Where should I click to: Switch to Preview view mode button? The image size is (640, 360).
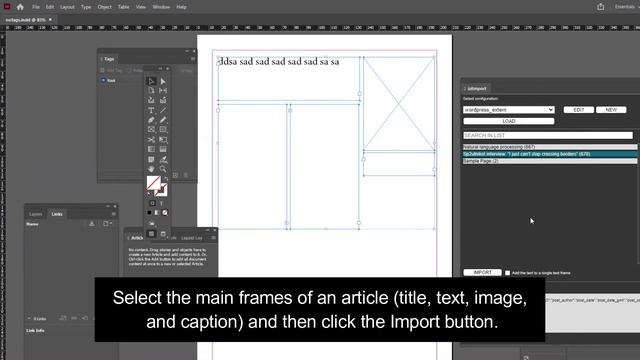tap(163, 234)
